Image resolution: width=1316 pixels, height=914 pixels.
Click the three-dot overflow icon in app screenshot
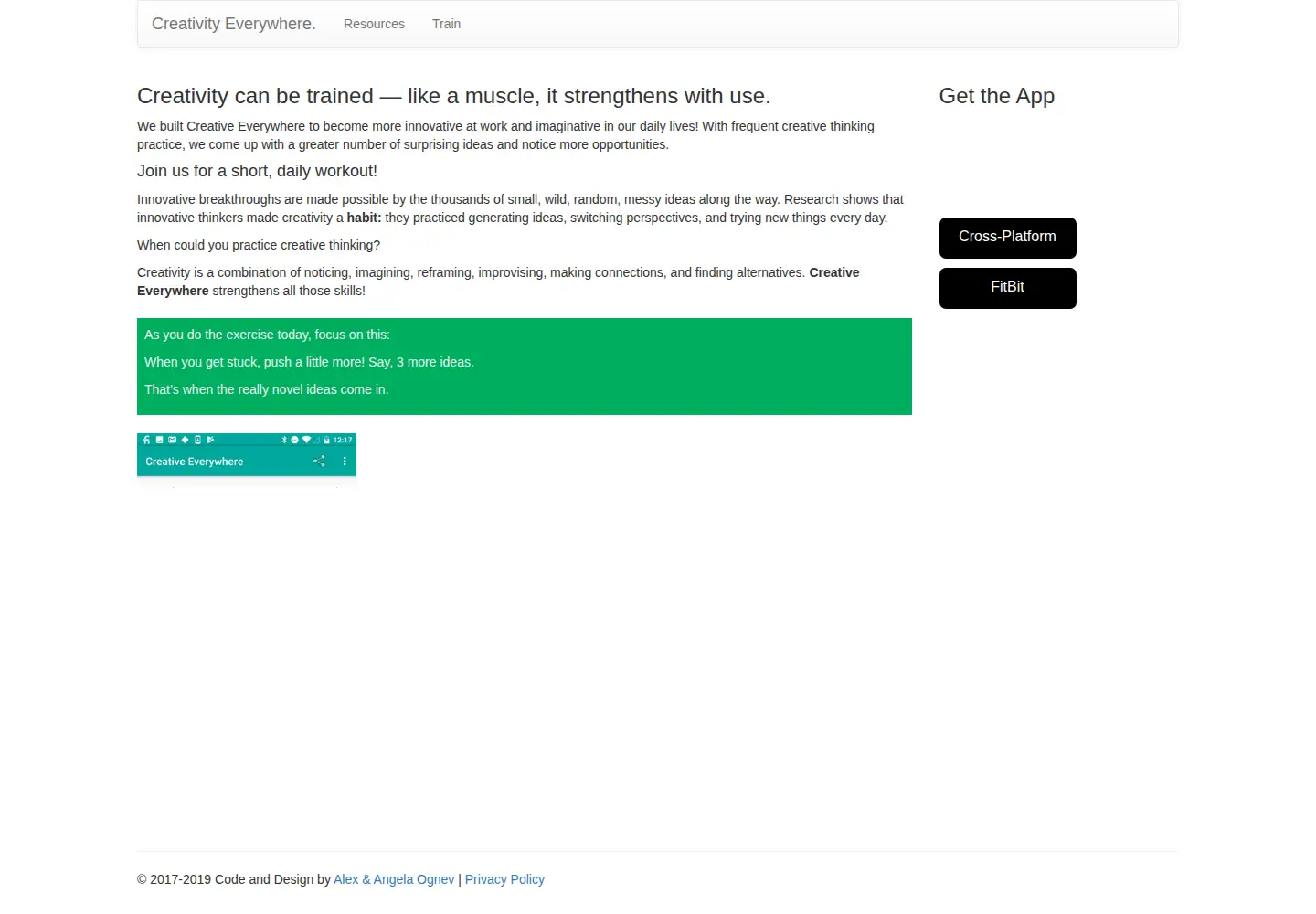(345, 462)
